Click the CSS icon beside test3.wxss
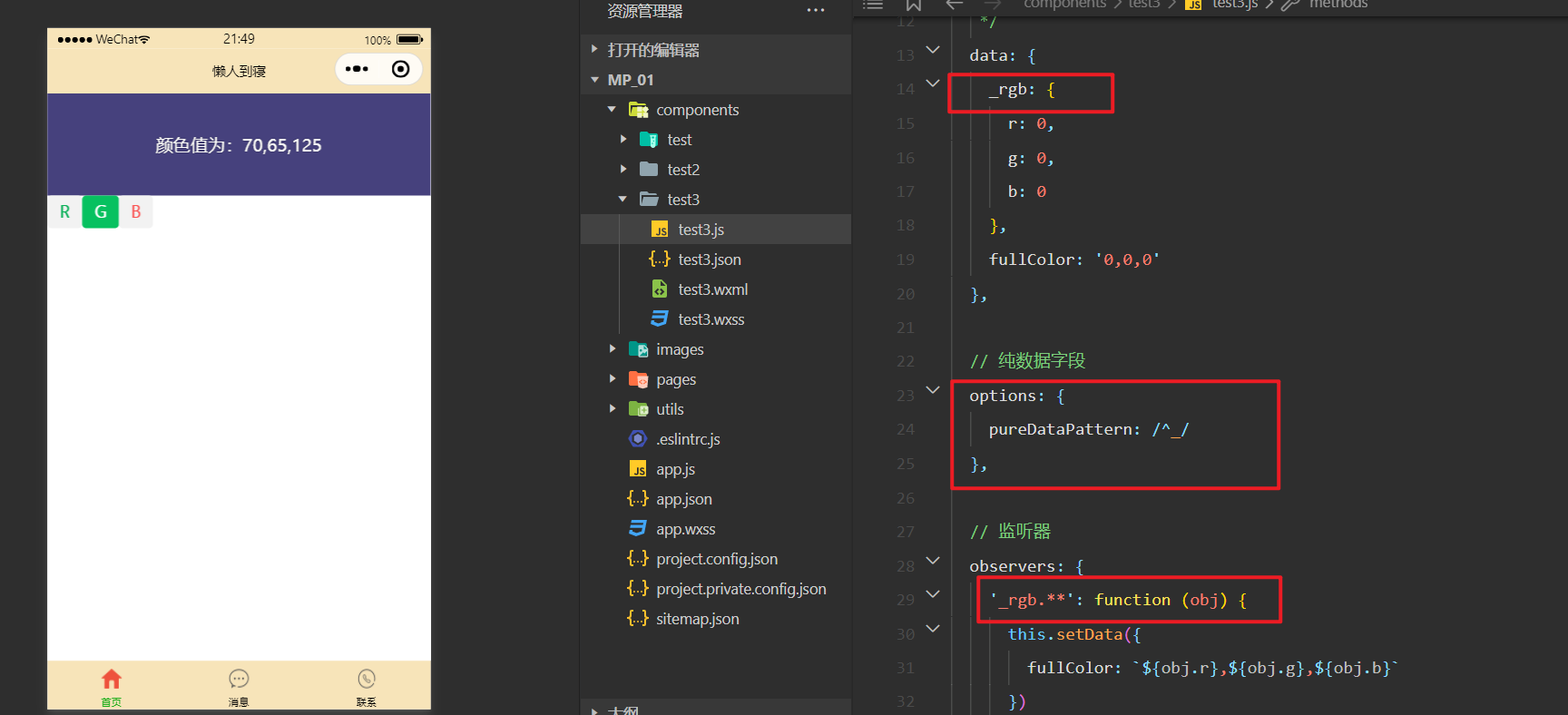The image size is (1568, 715). 660,319
